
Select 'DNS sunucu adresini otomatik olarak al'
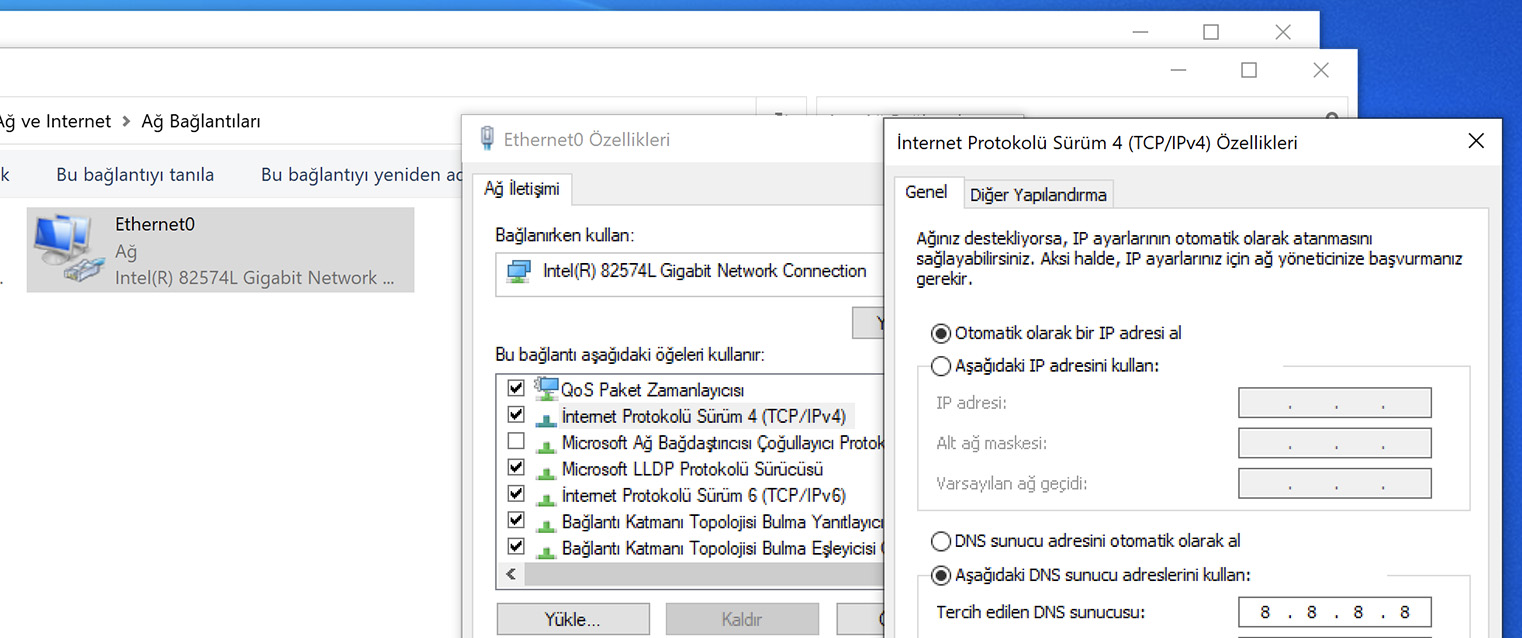[941, 542]
